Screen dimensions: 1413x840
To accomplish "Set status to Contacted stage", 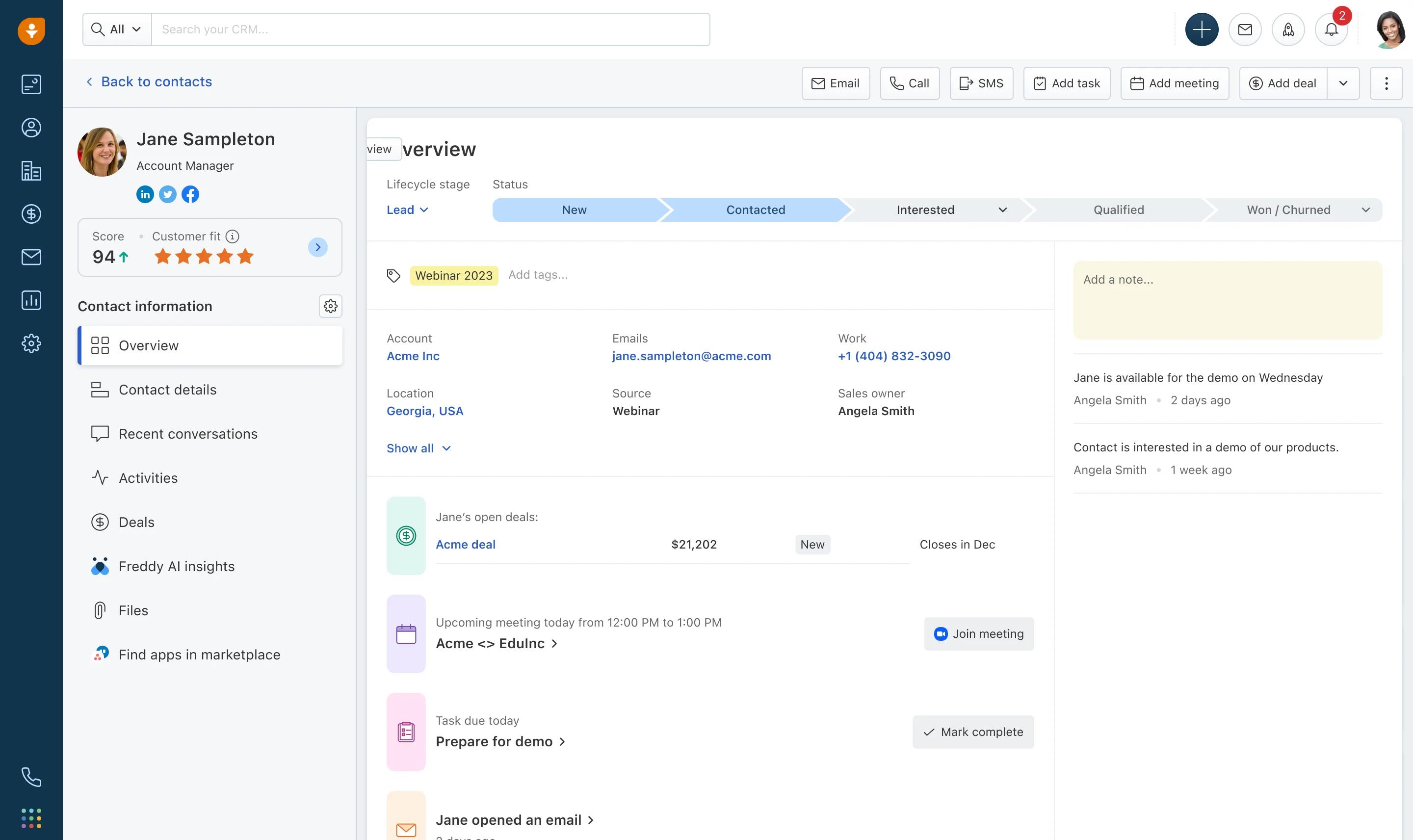I will click(756, 210).
